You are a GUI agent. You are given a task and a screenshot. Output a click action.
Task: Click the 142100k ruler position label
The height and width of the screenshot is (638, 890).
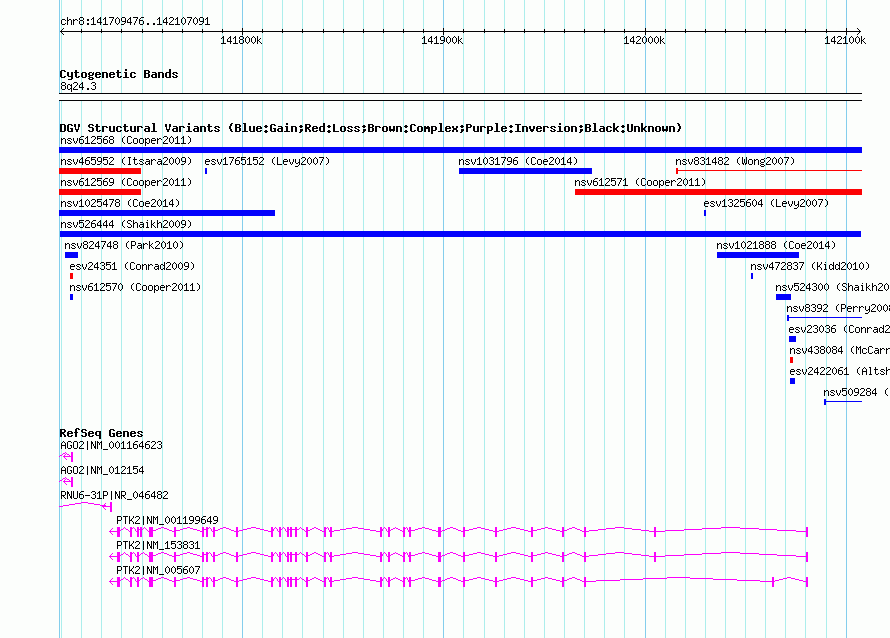coord(845,40)
